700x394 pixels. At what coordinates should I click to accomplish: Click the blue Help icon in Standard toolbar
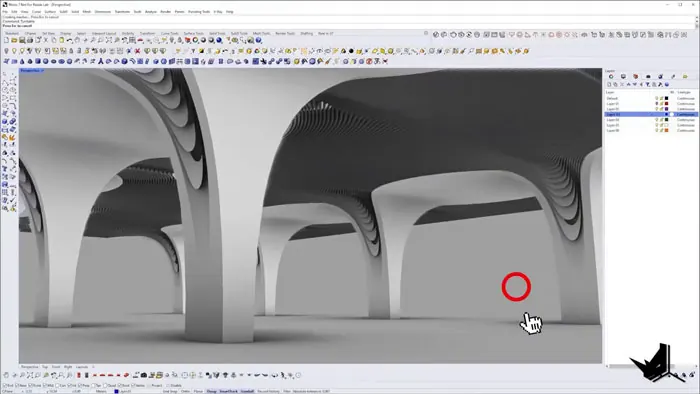(258, 40)
